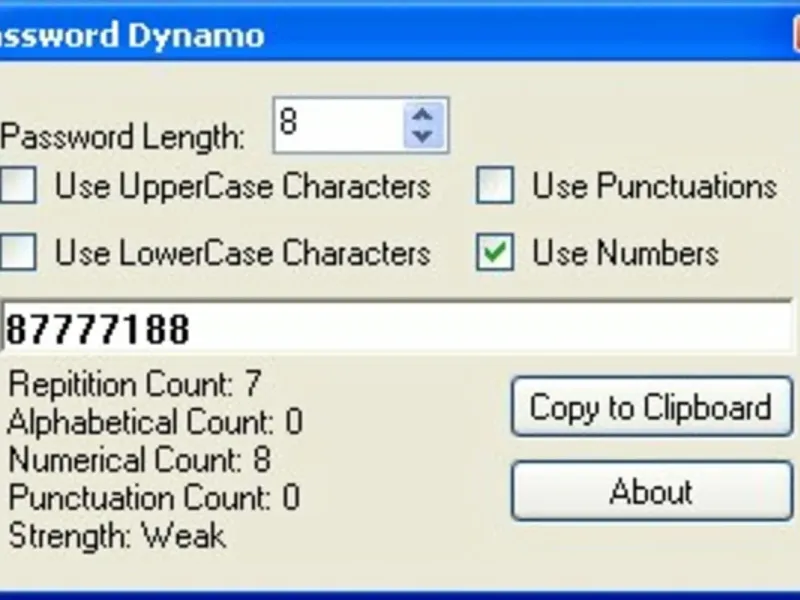
Task: Click the Alphabetical Count readout
Action: point(154,422)
